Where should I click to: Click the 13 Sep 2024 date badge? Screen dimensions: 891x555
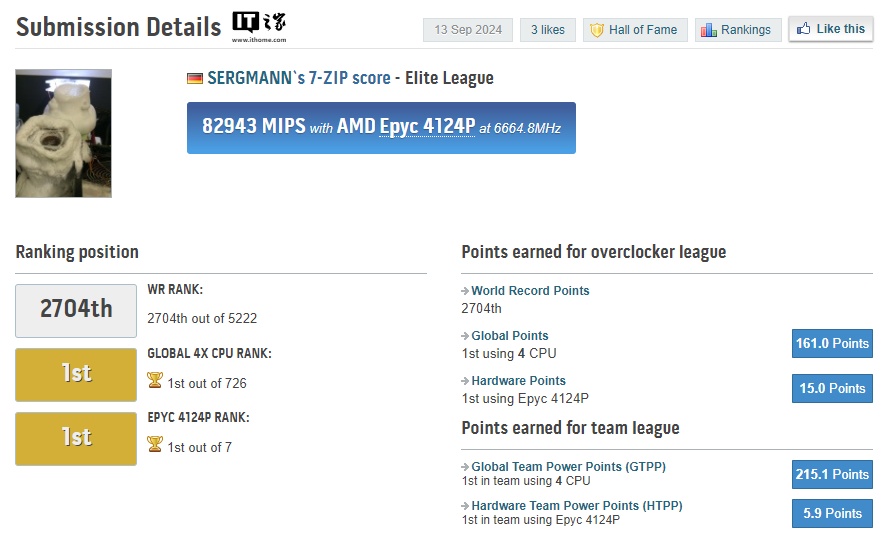click(468, 30)
